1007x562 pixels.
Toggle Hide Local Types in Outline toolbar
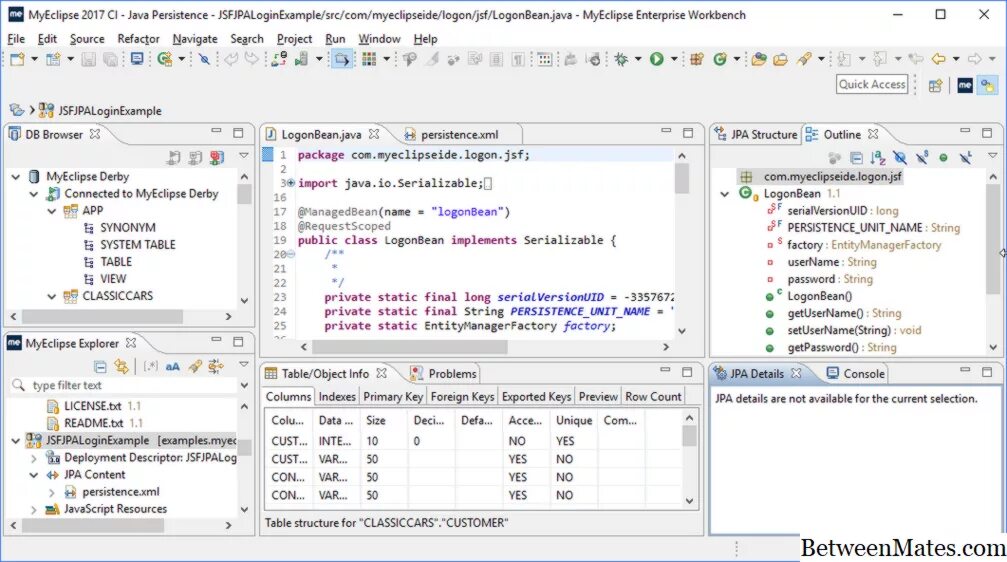(965, 157)
